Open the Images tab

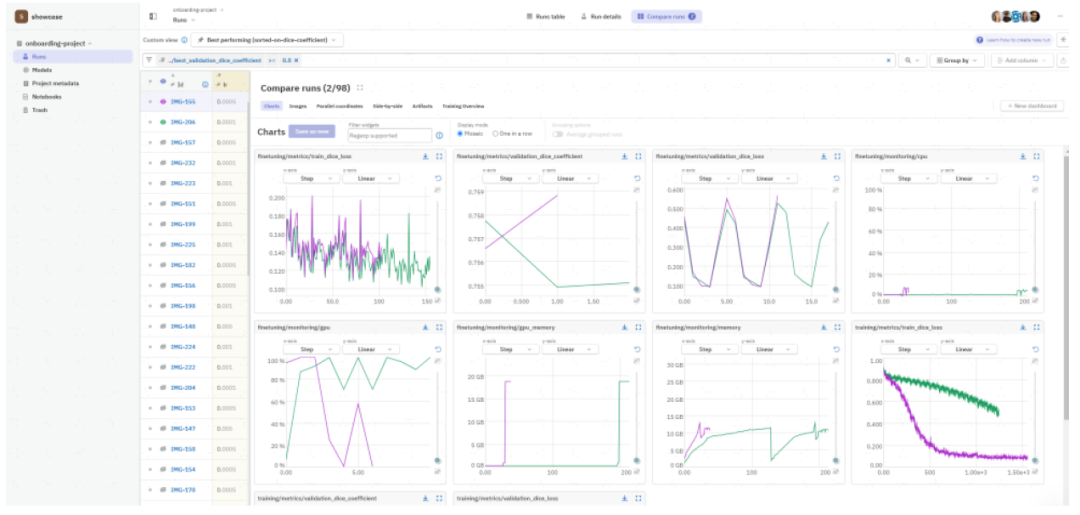tap(298, 107)
